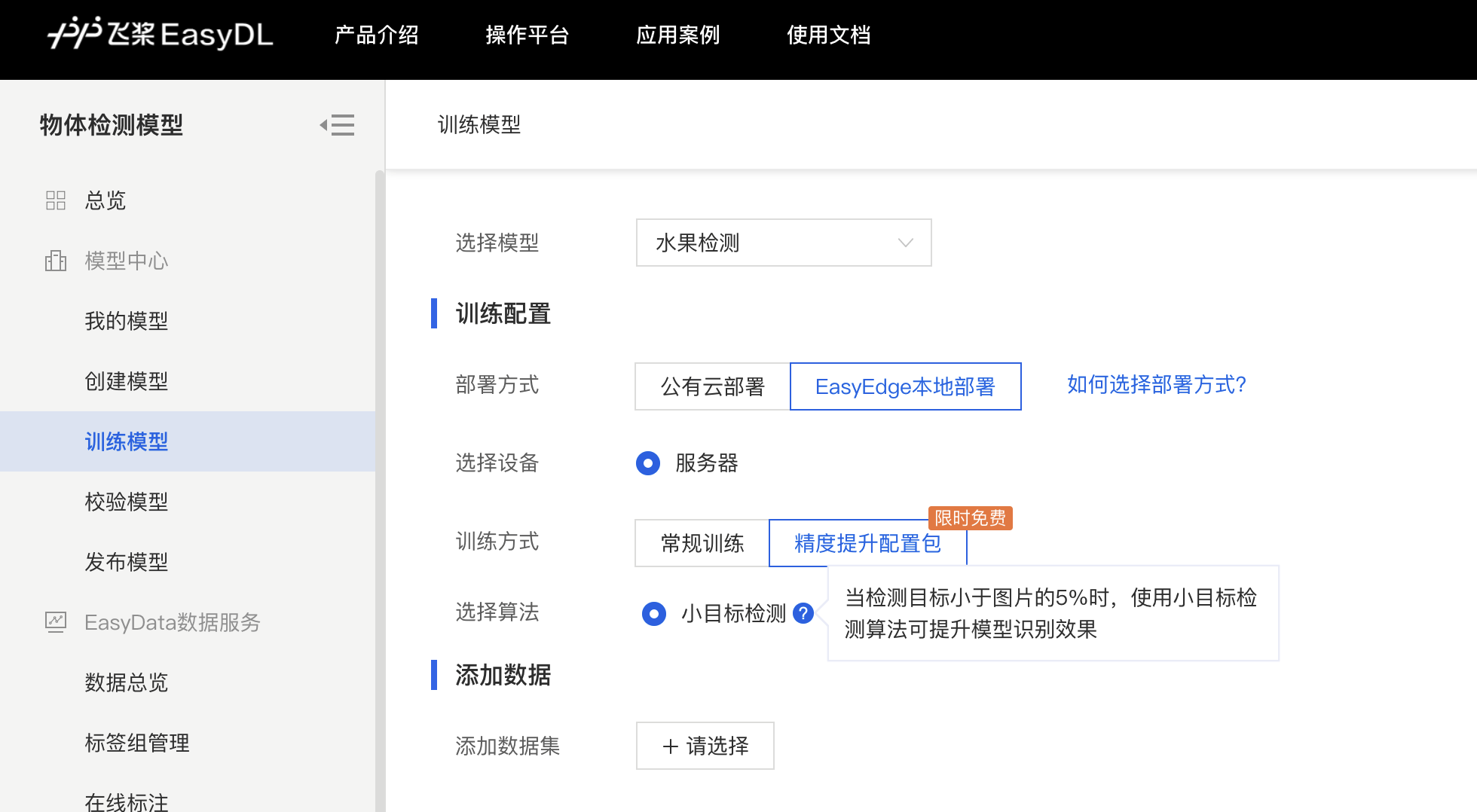Click the 添加数据集 field label

508,746
